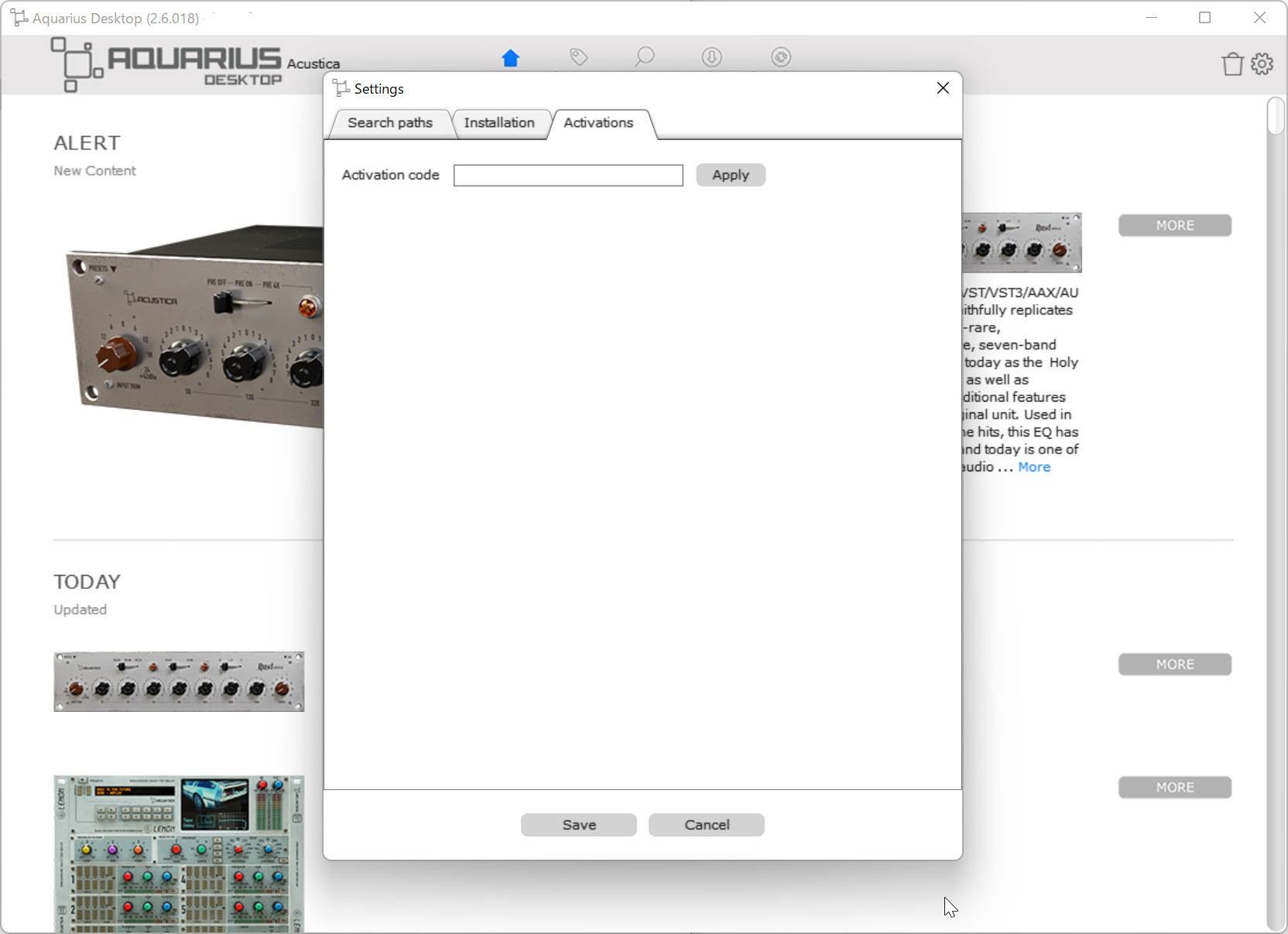Open the price tag shop icon
1288x934 pixels.
point(579,57)
